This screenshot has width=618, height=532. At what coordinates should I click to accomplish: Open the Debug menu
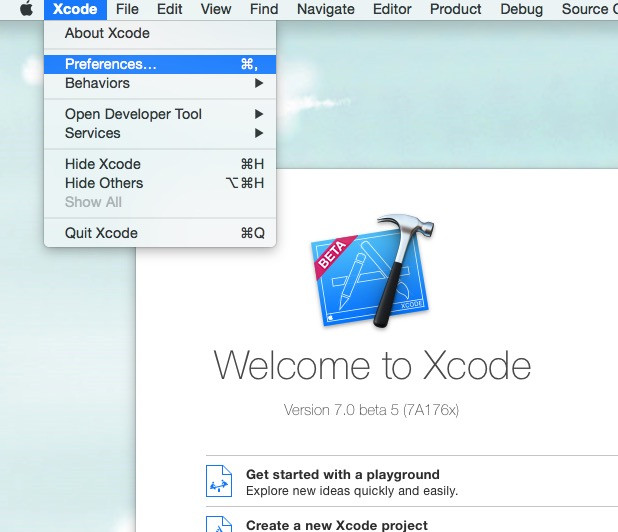pyautogui.click(x=521, y=9)
